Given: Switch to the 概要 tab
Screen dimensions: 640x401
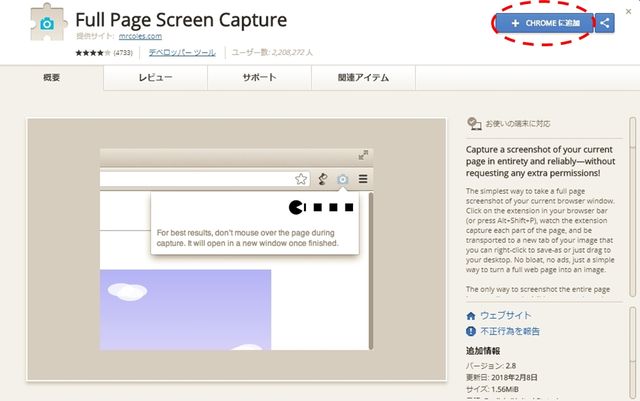Looking at the screenshot, I should point(52,77).
